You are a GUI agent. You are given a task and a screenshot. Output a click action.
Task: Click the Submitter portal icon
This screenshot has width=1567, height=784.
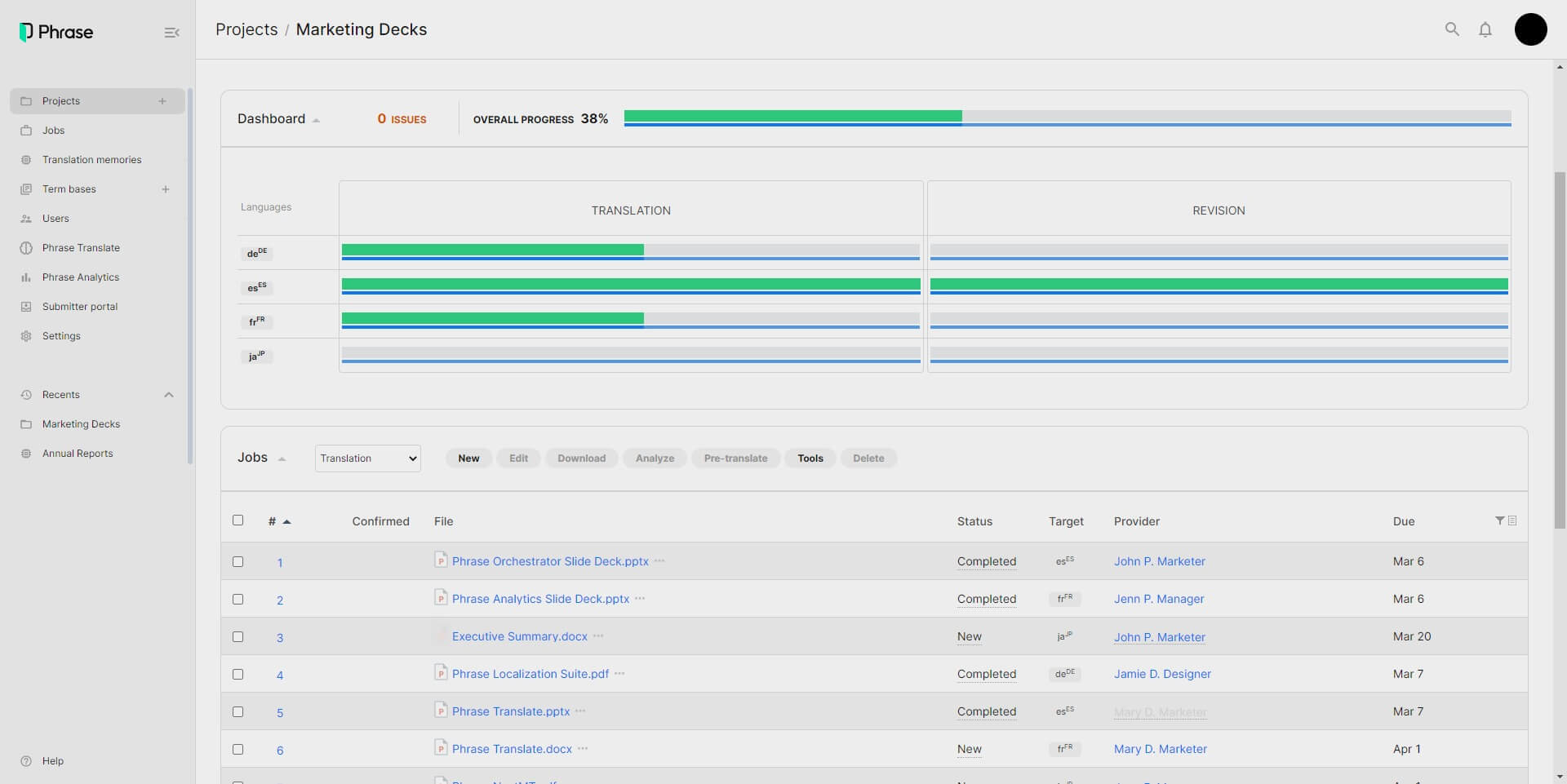(x=26, y=307)
